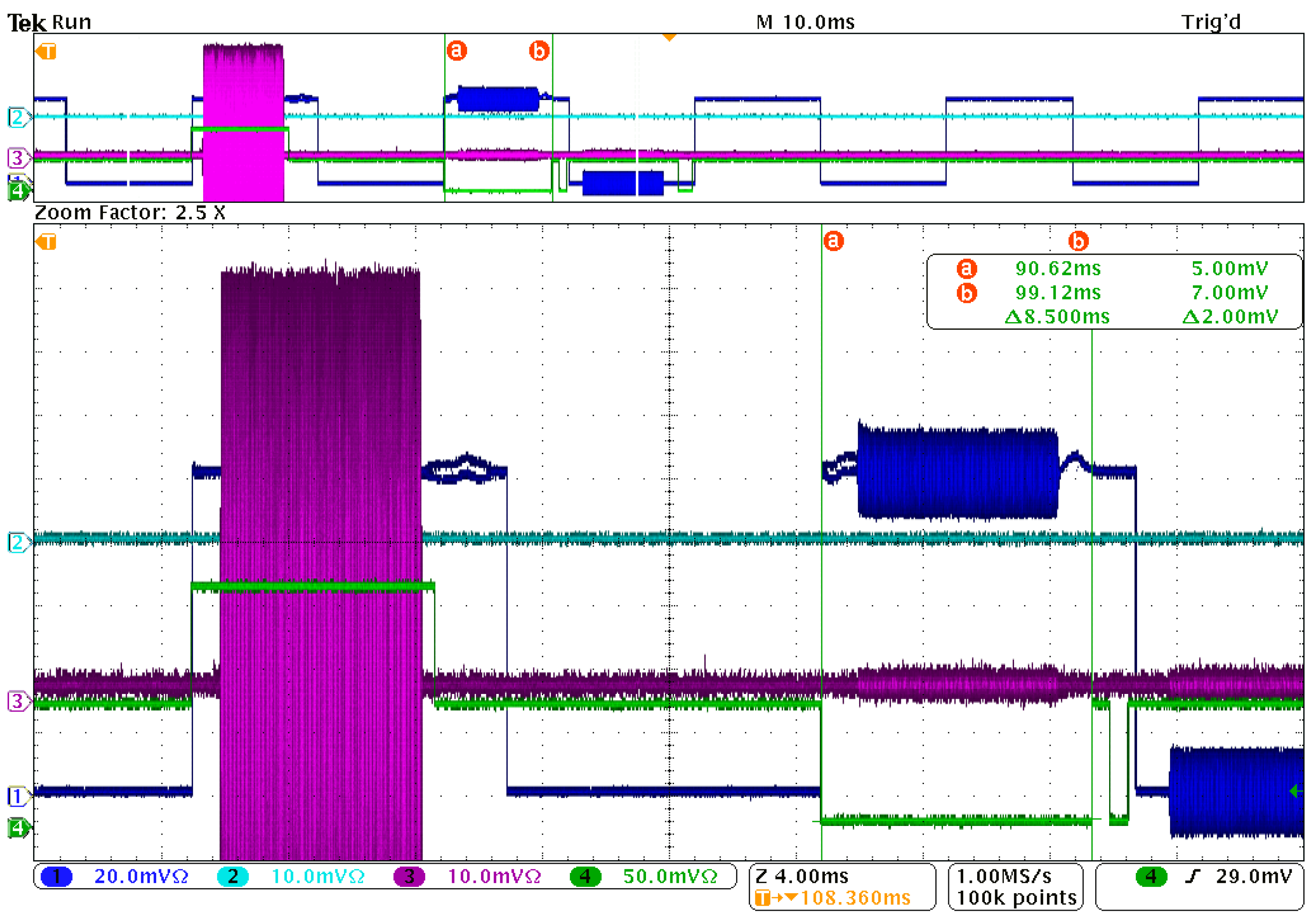Click channel 4 green badge in bottom bar

[585, 877]
